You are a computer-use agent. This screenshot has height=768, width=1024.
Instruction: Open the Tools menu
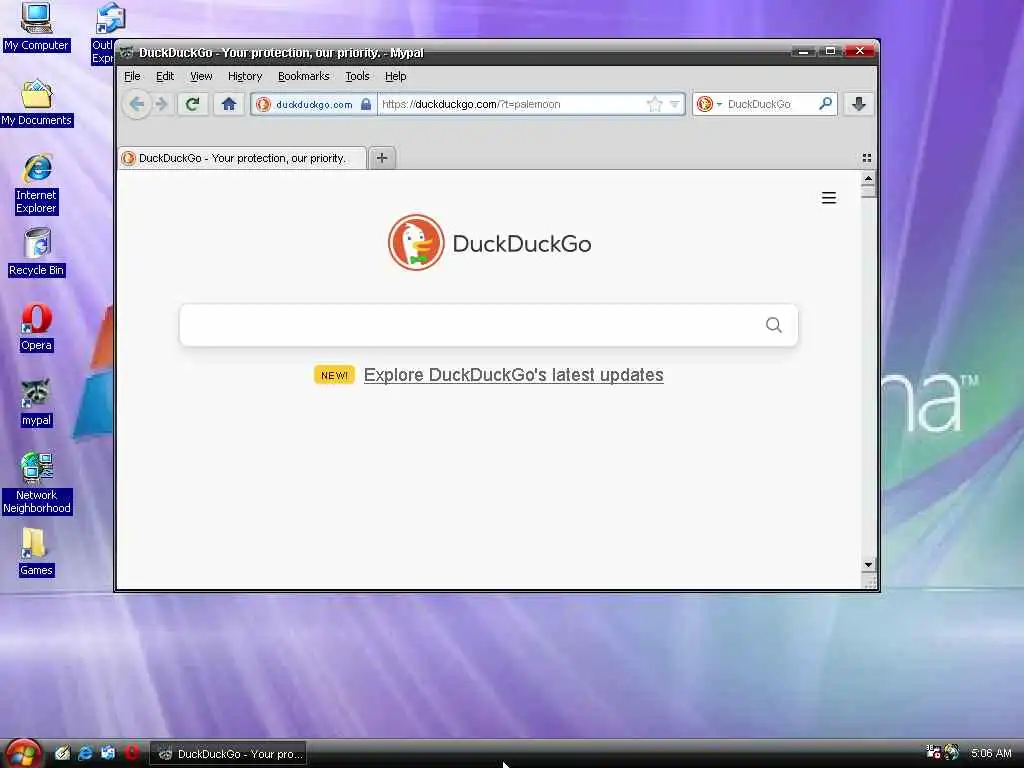[x=357, y=76]
